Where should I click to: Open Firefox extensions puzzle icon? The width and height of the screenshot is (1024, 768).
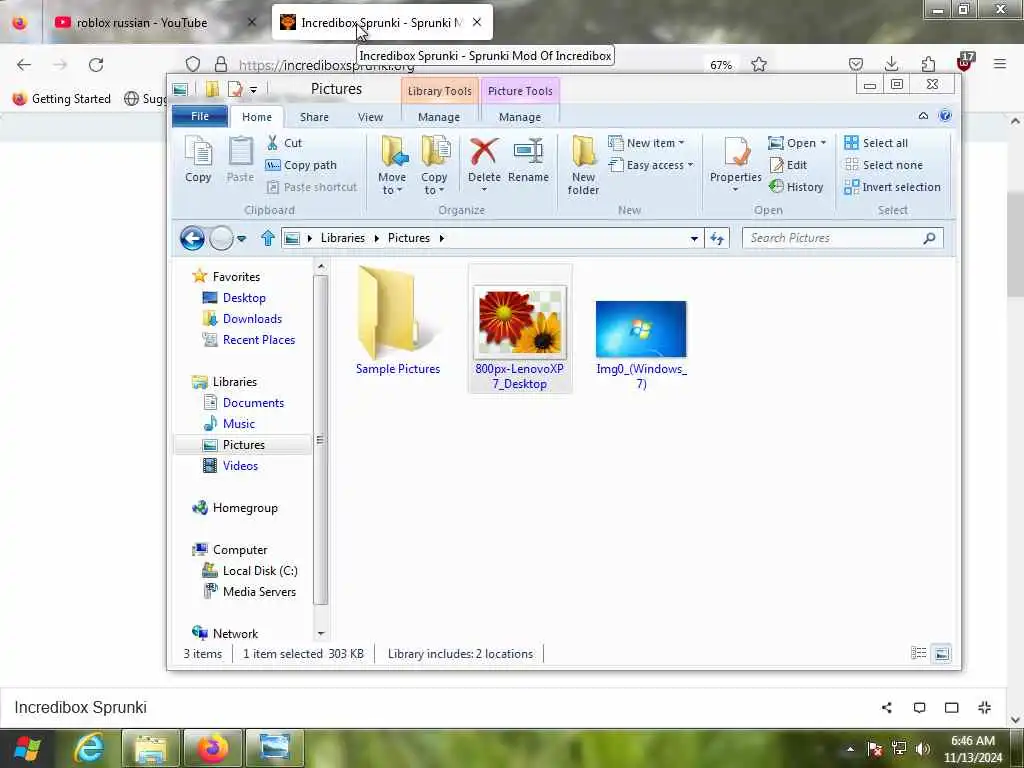click(x=928, y=64)
